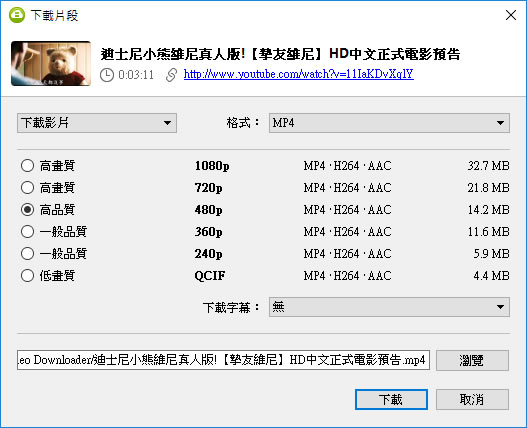The height and width of the screenshot is (428, 527).
Task: Click the 360p resolution label
Action: (x=208, y=232)
